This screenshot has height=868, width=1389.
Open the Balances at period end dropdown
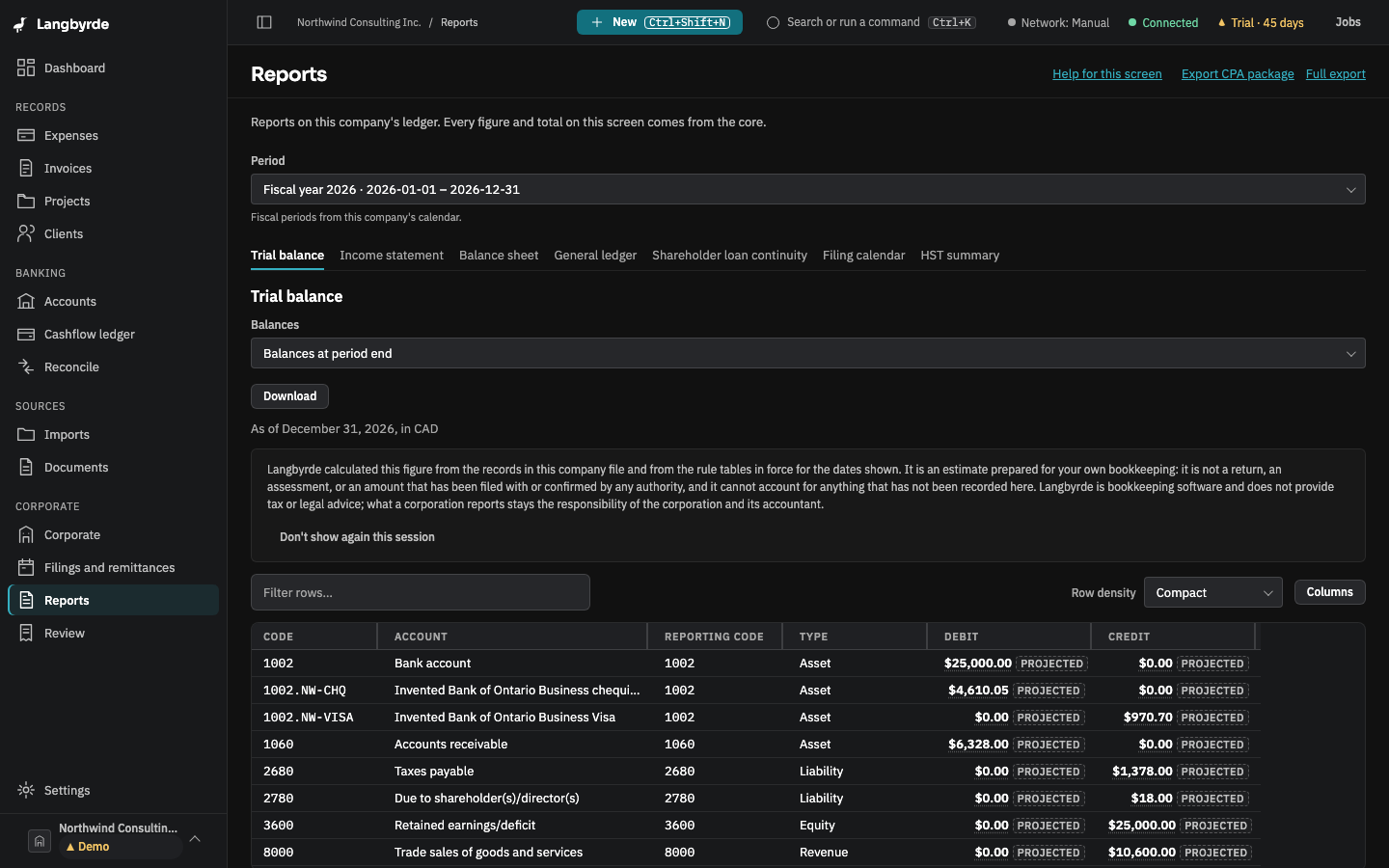click(x=808, y=353)
